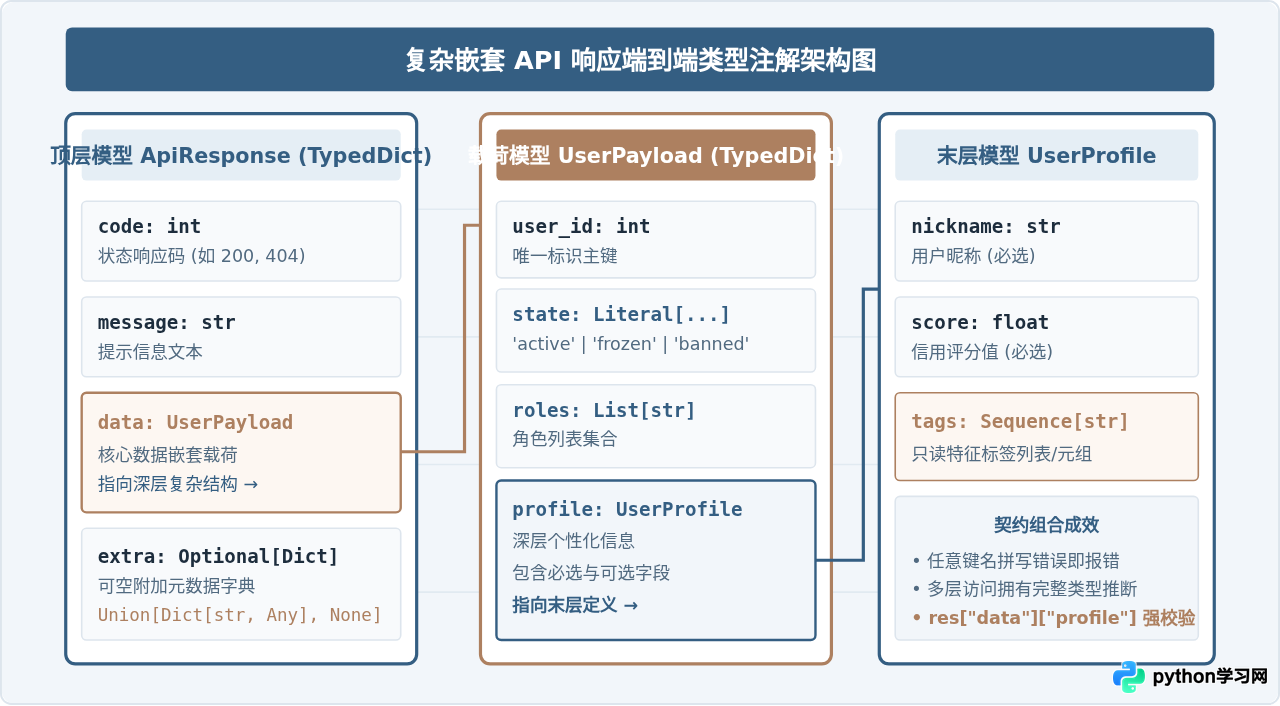Click the 'state: Literal[...]' field
This screenshot has width=1280, height=706.
656,330
